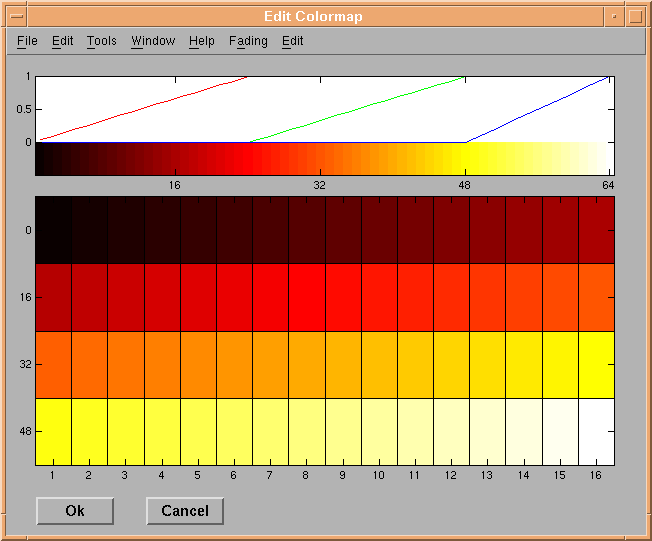Click column label 10 below the grid
This screenshot has height=541, width=652.
[x=378, y=475]
